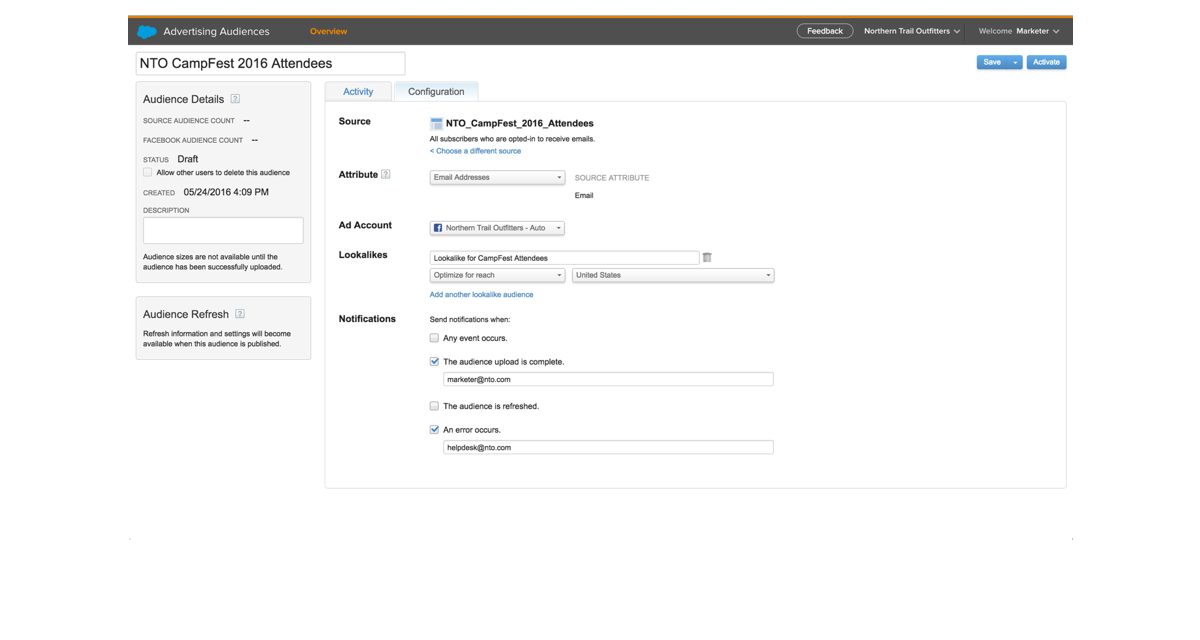Image resolution: width=1200 pixels, height=640 pixels.
Task: Click the source data extension icon
Action: 436,124
